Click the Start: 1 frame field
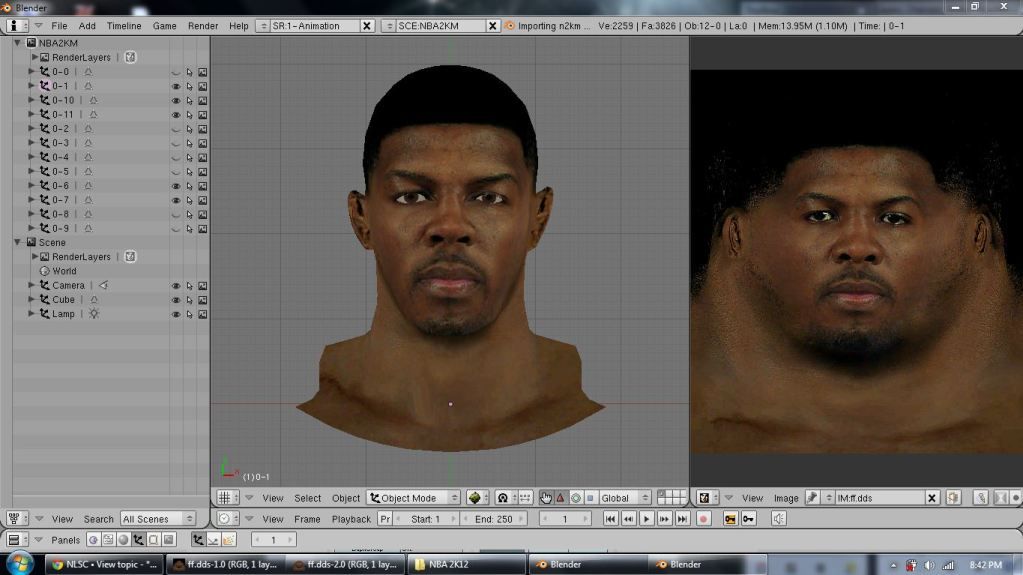1023x575 pixels. point(426,519)
